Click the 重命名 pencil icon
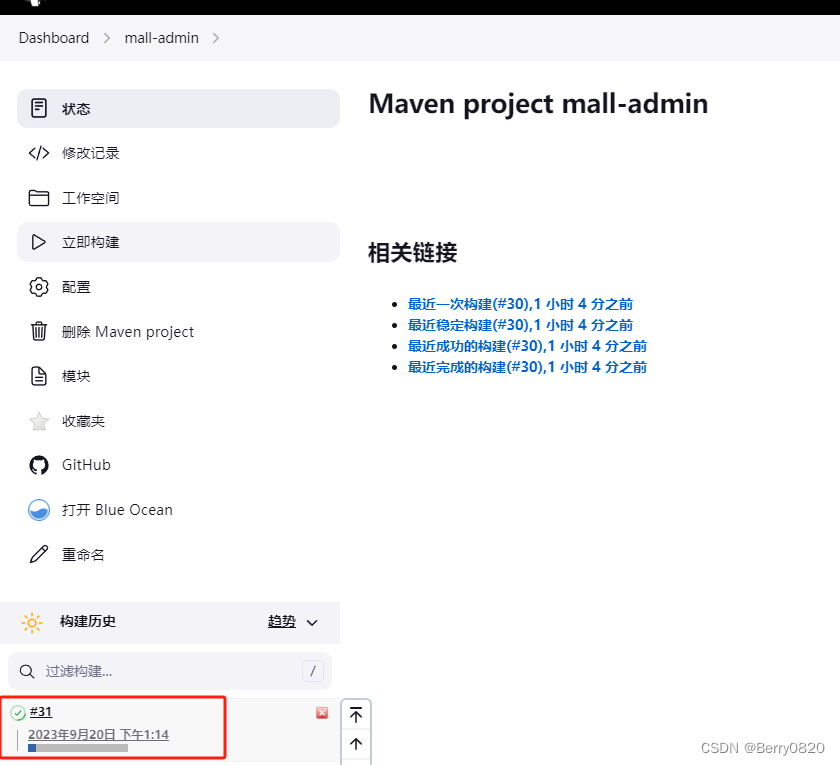 39,554
